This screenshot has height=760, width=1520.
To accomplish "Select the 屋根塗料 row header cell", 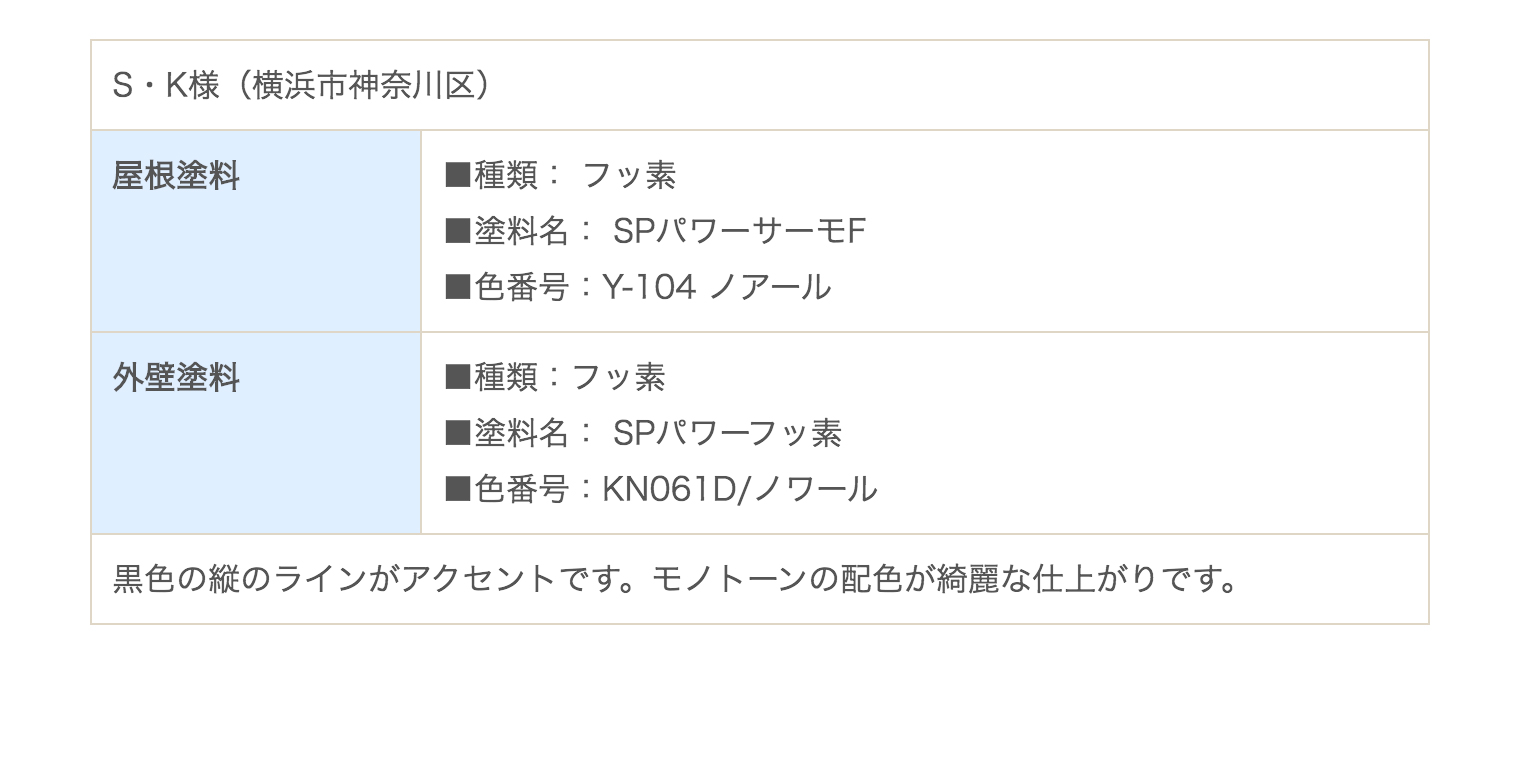I will point(256,231).
